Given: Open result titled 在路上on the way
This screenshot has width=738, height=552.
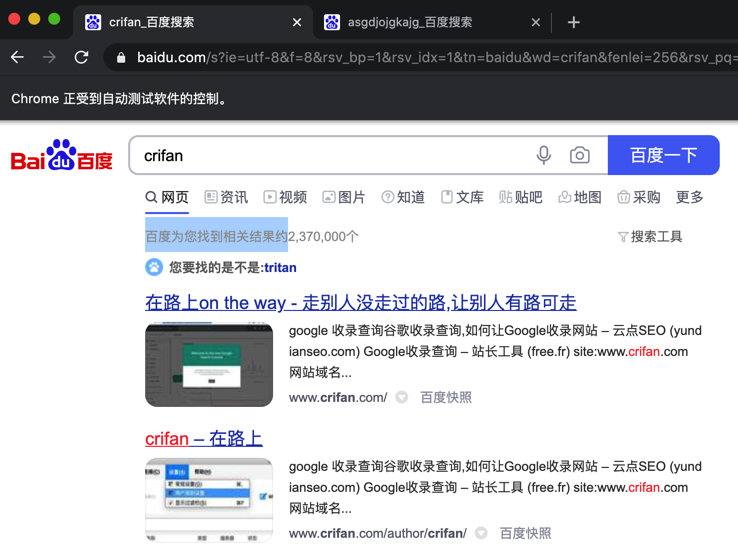Looking at the screenshot, I should [x=361, y=303].
